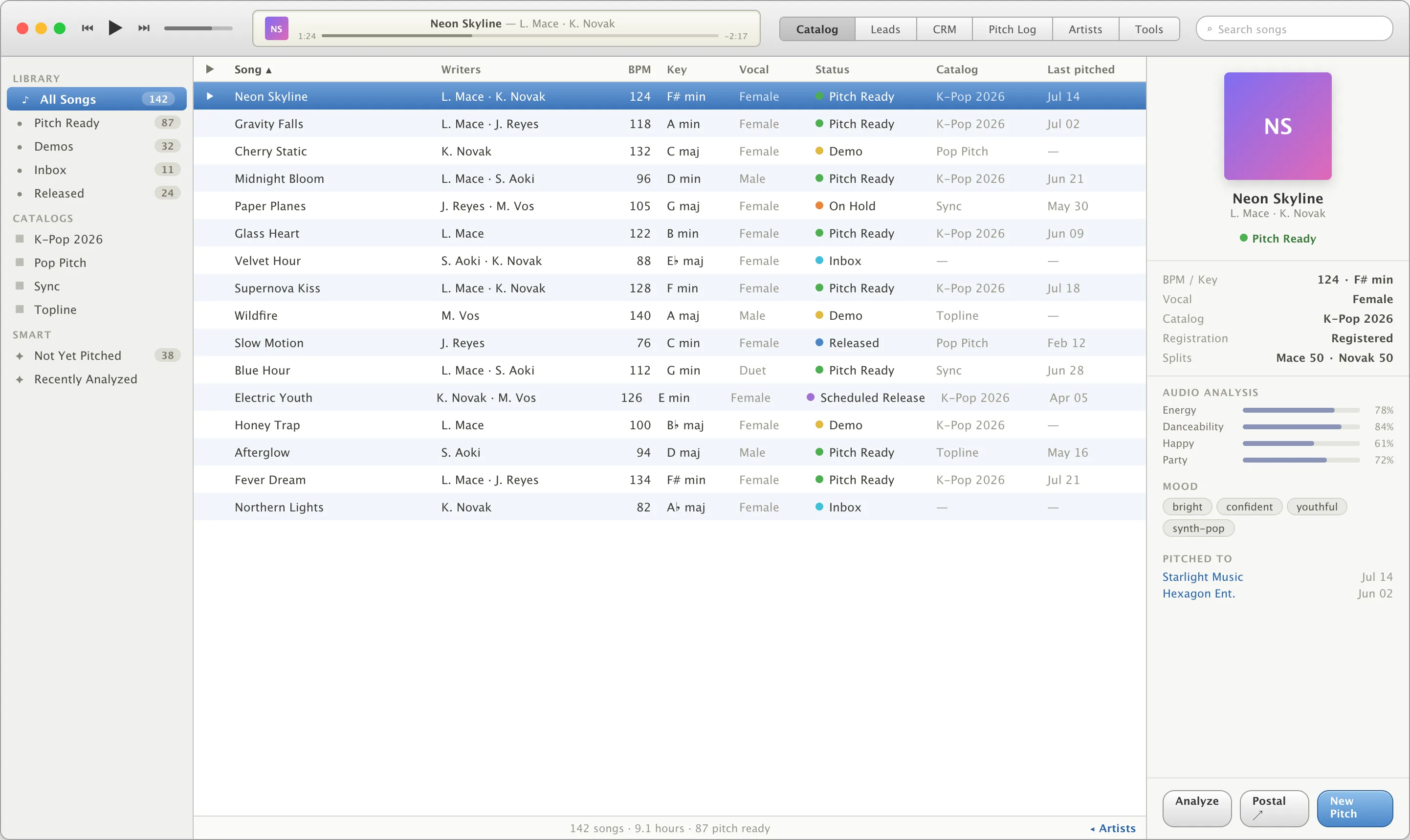This screenshot has height=840, width=1410.
Task: Select Fever Dream in the list
Action: (x=670, y=480)
